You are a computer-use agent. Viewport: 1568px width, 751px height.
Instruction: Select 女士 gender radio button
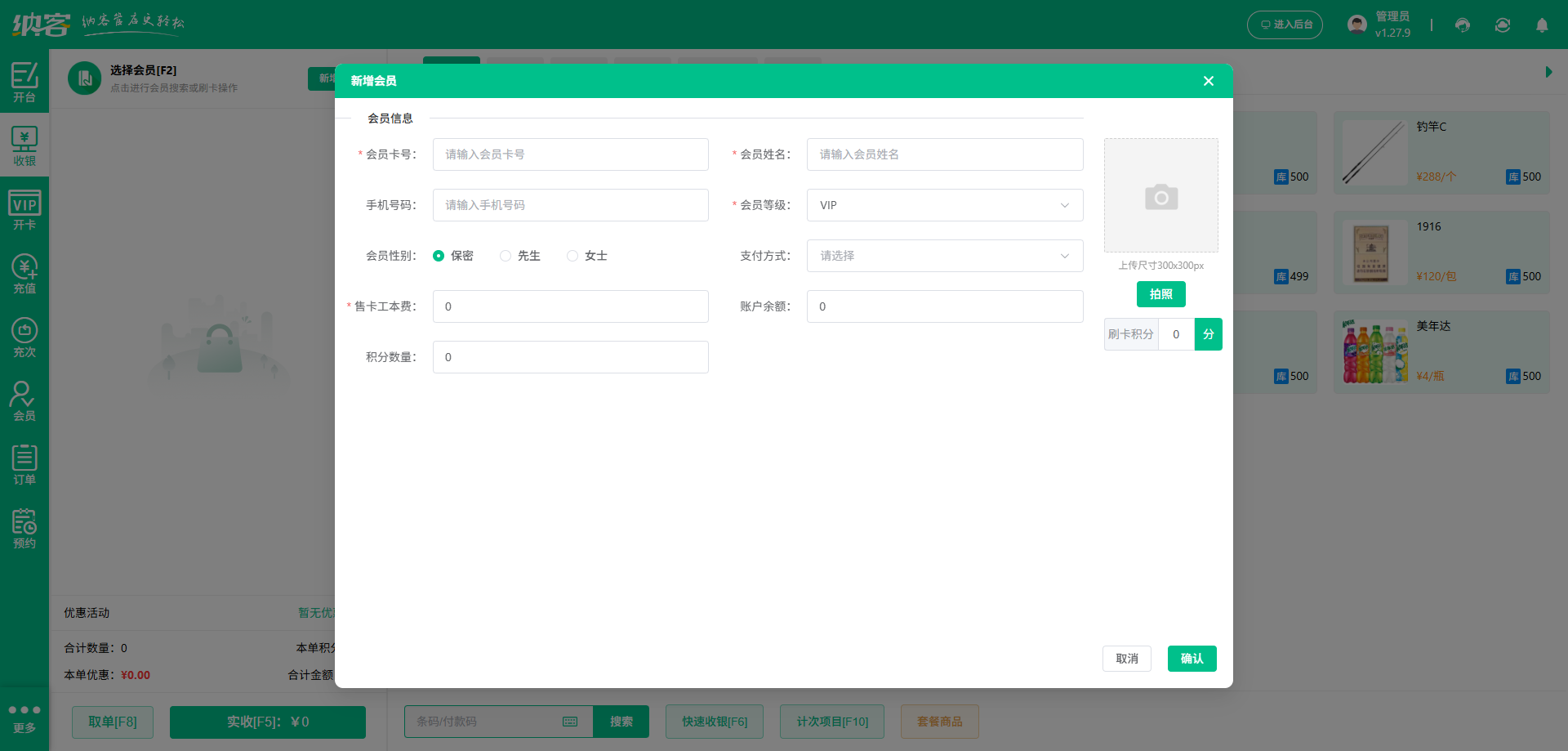[572, 256]
